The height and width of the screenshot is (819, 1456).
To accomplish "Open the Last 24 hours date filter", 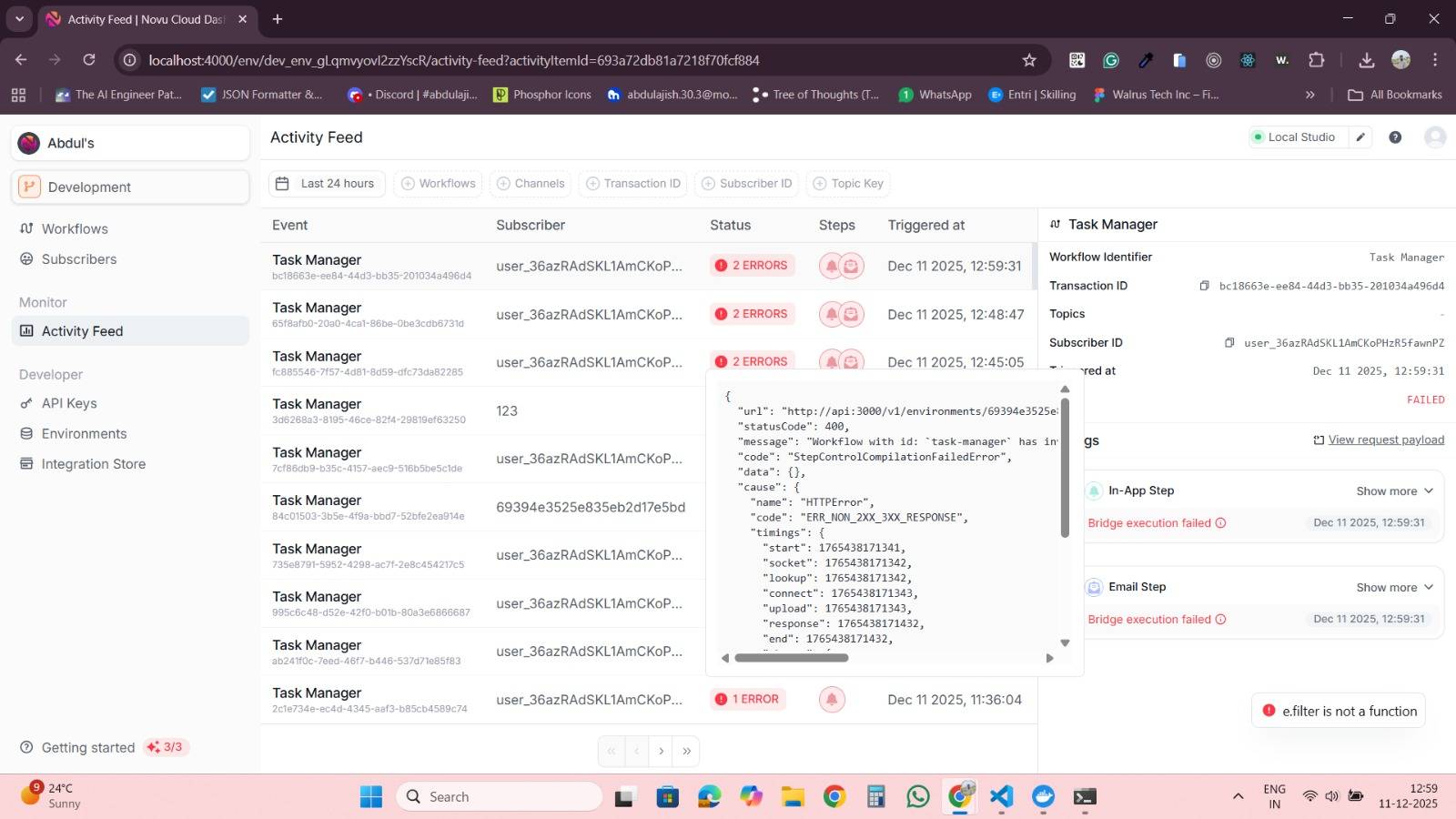I will (x=327, y=183).
